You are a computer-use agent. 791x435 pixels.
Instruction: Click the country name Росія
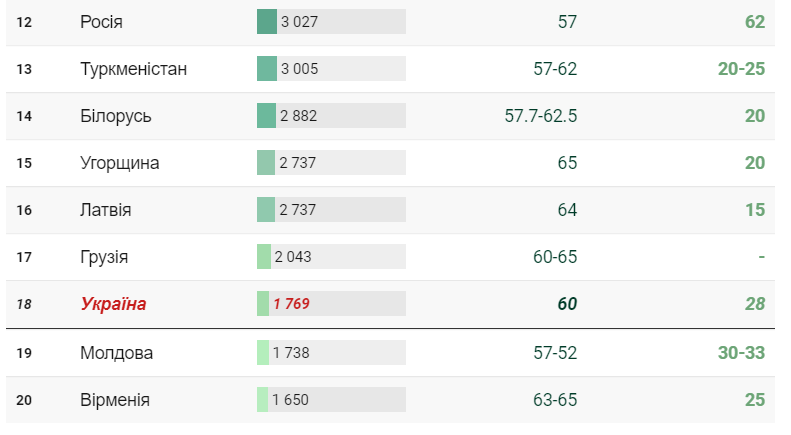[x=101, y=21]
